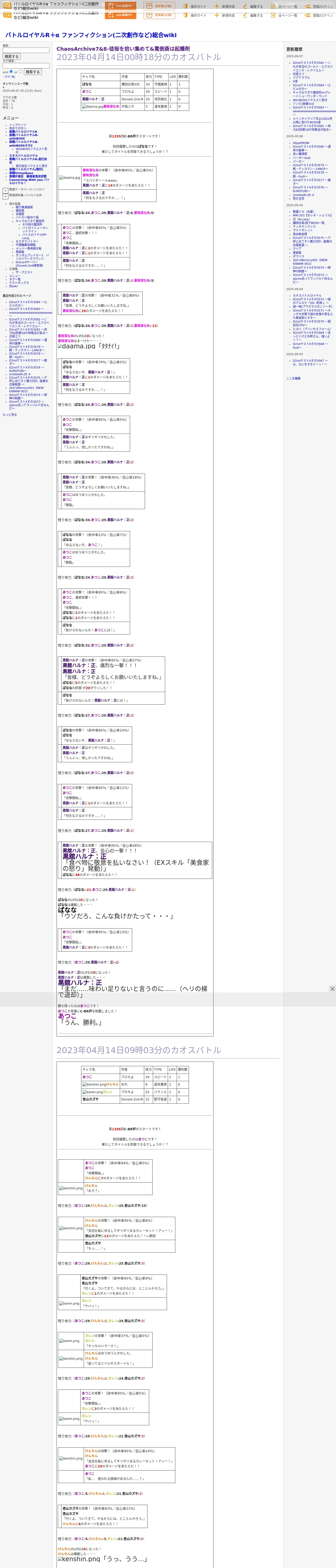336x1568 pixels.
Task: Open 聖園ミカ(水着) in the update history
Action: click(x=304, y=212)
